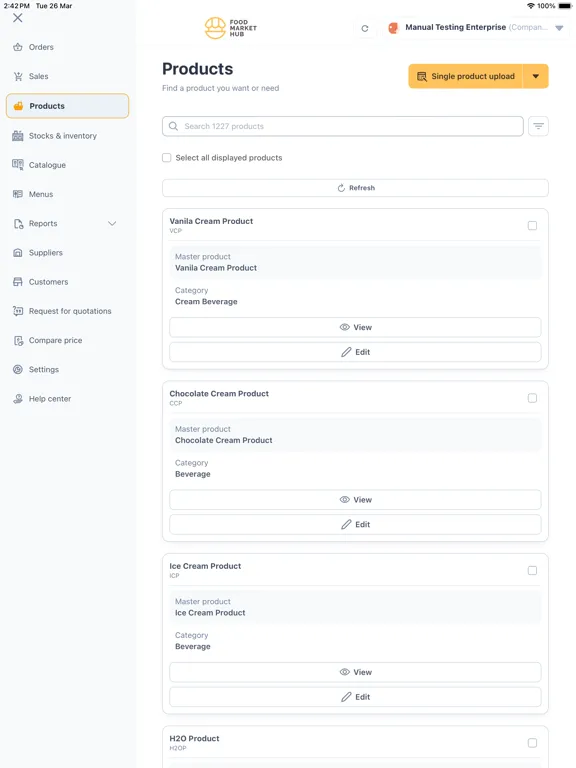Click the Stocks & inventory icon
Image resolution: width=576 pixels, height=768 pixels.
point(18,136)
